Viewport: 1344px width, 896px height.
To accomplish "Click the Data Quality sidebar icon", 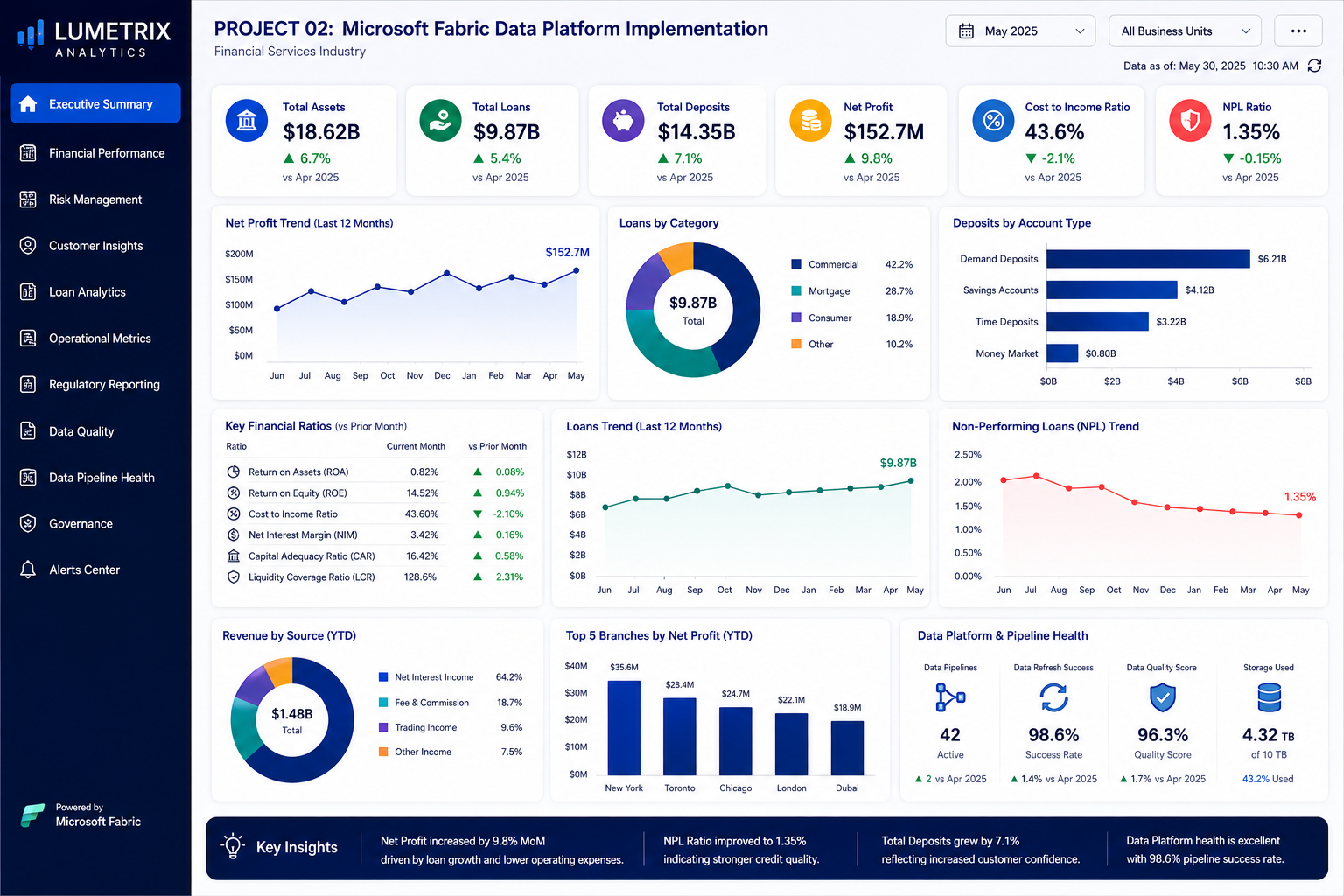I will [x=28, y=431].
